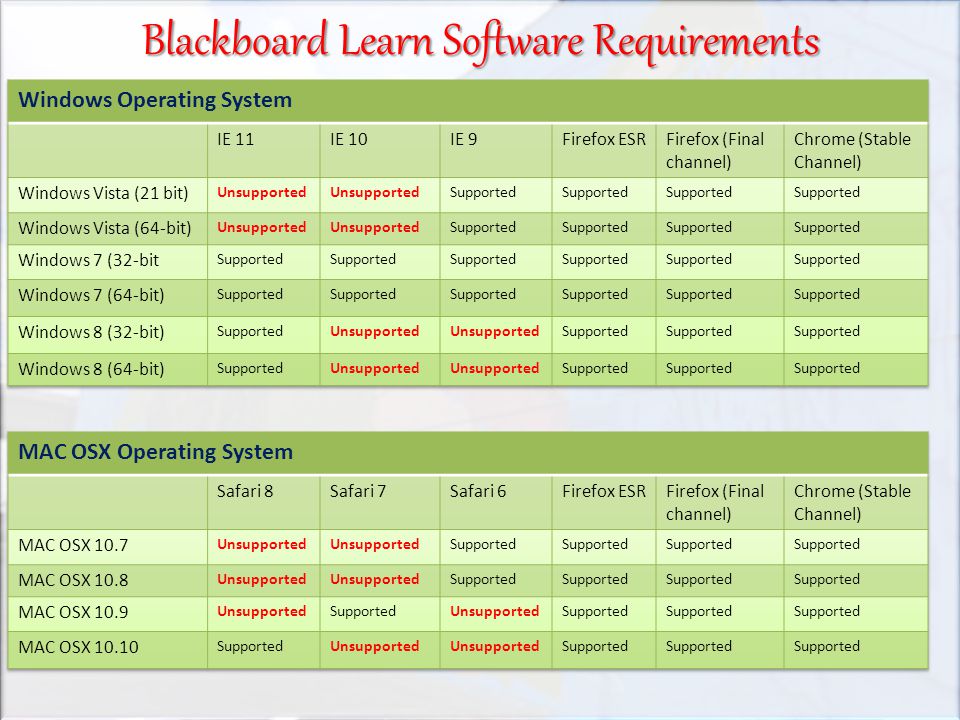Click "Unsupported" for Vista (21 bit) under IE 10

pos(375,193)
